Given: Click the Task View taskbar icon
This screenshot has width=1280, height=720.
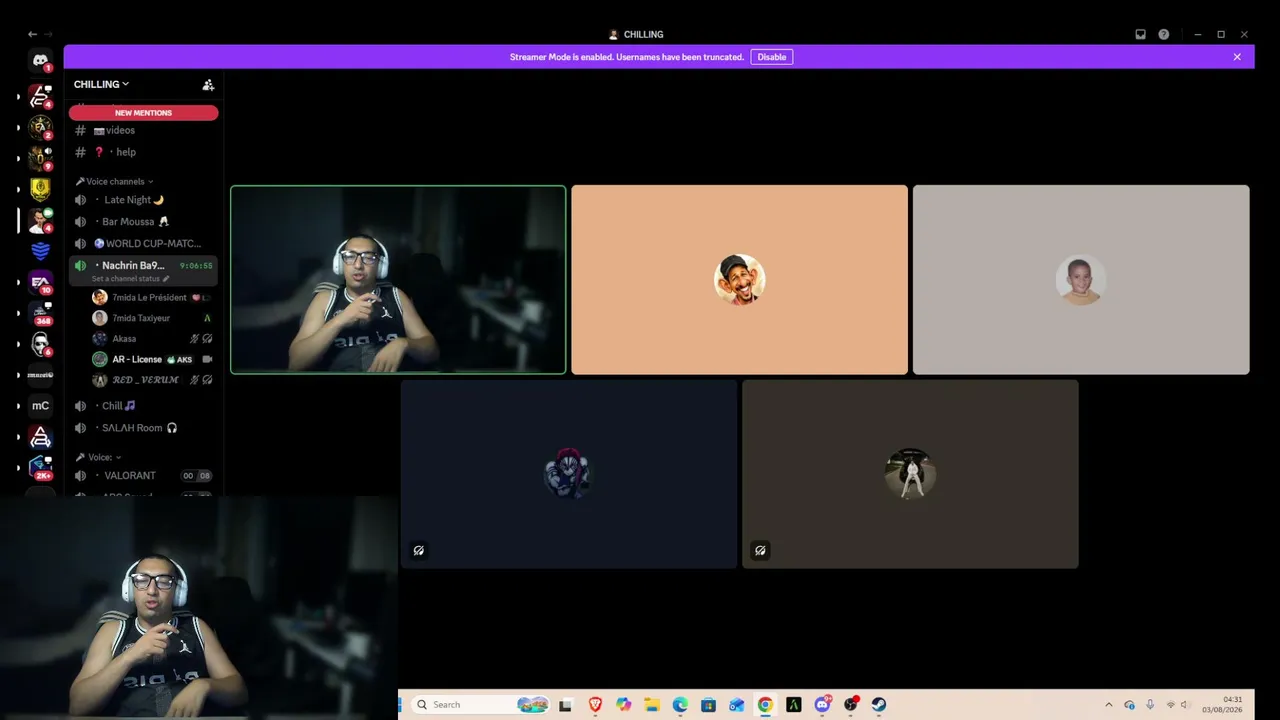Looking at the screenshot, I should 565,704.
